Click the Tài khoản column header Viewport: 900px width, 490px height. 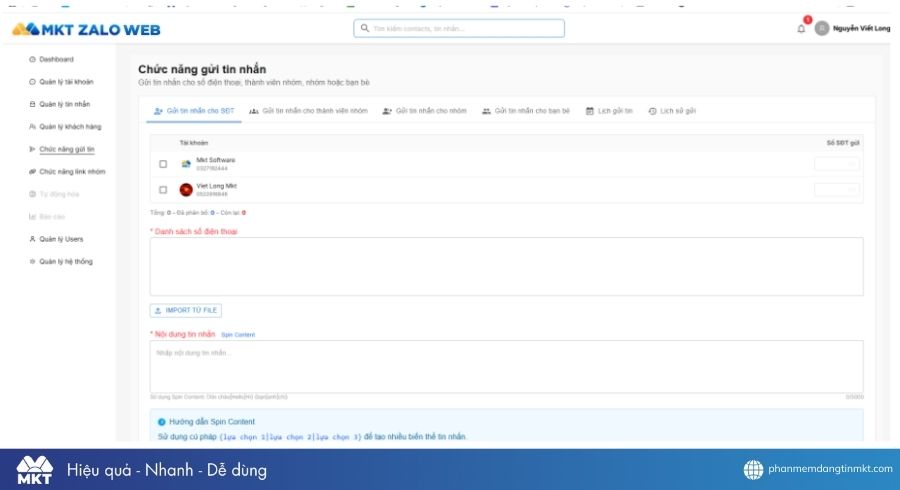pyautogui.click(x=193, y=142)
